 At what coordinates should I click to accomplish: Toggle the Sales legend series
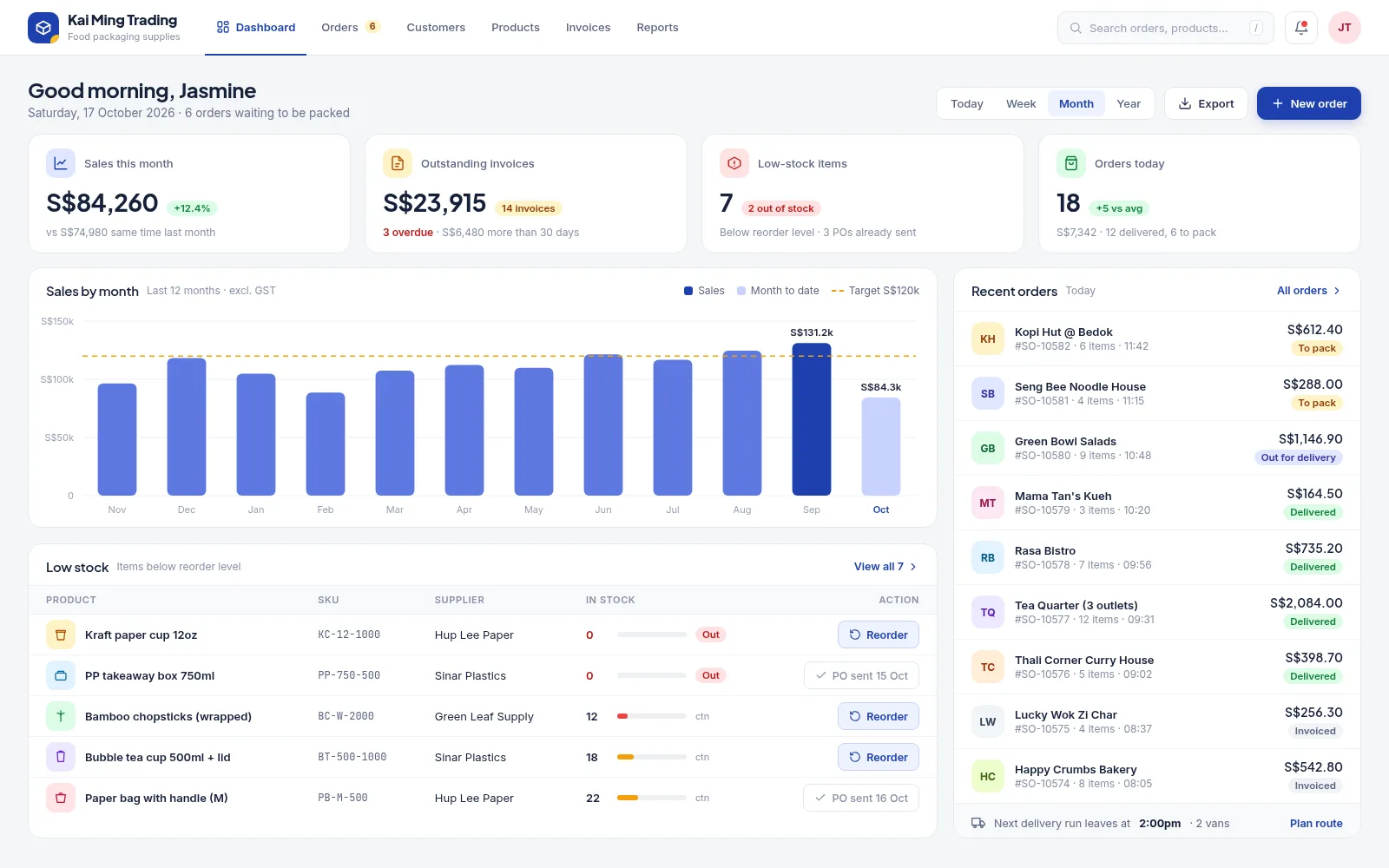704,291
